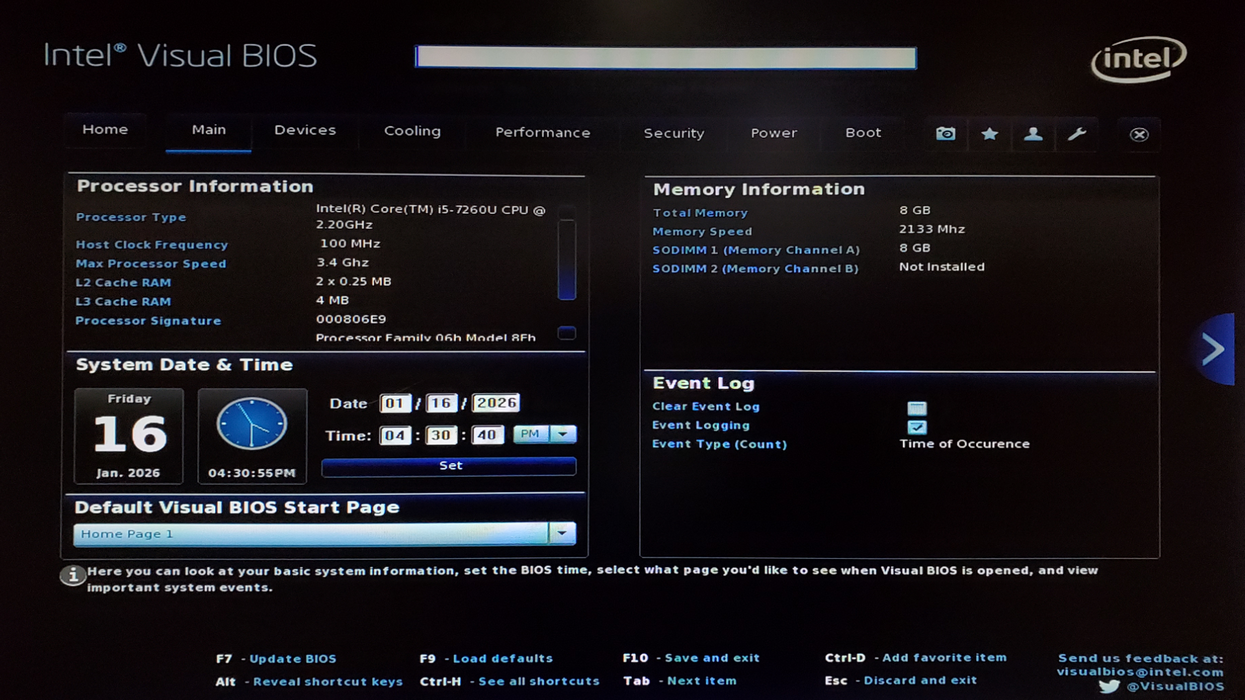
Task: Open the @VisualBIOS Twitter icon
Action: click(x=1109, y=687)
